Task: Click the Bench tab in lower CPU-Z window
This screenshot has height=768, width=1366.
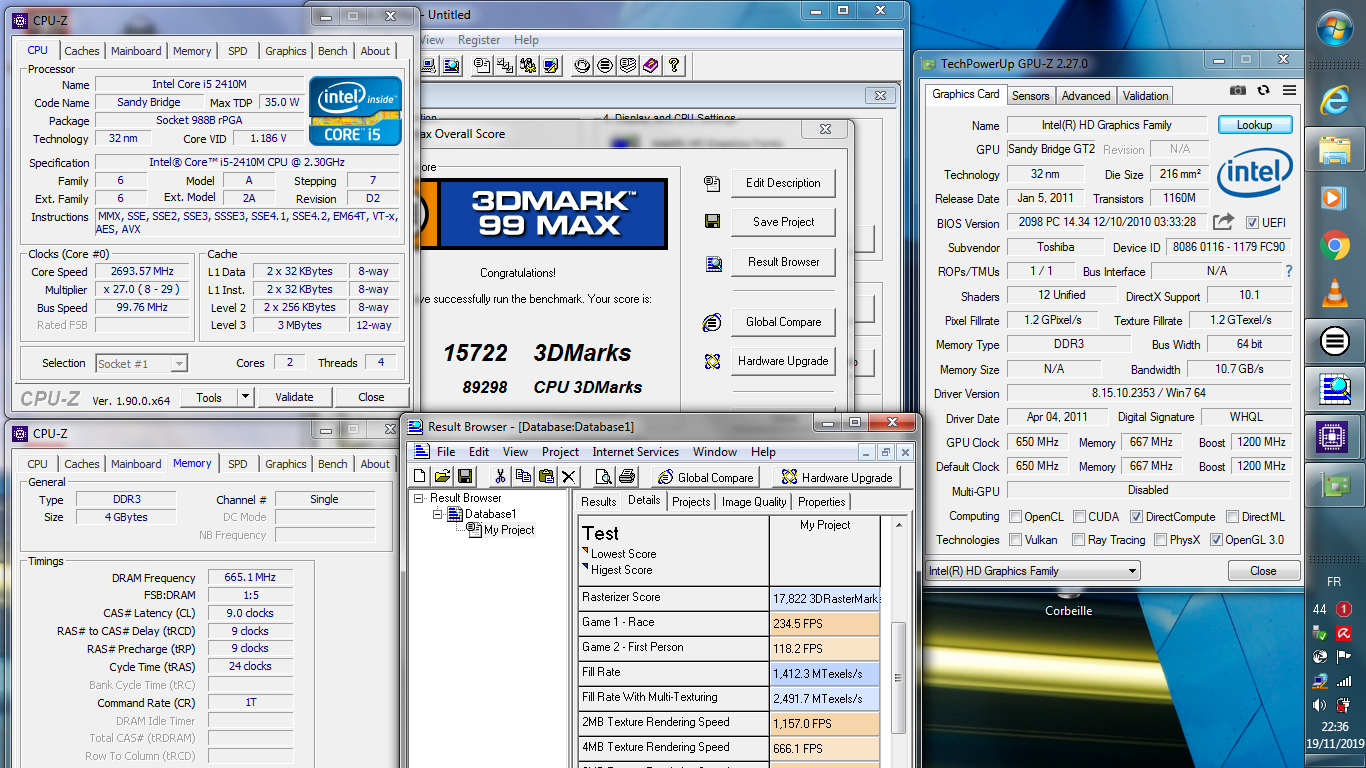Action: 333,464
